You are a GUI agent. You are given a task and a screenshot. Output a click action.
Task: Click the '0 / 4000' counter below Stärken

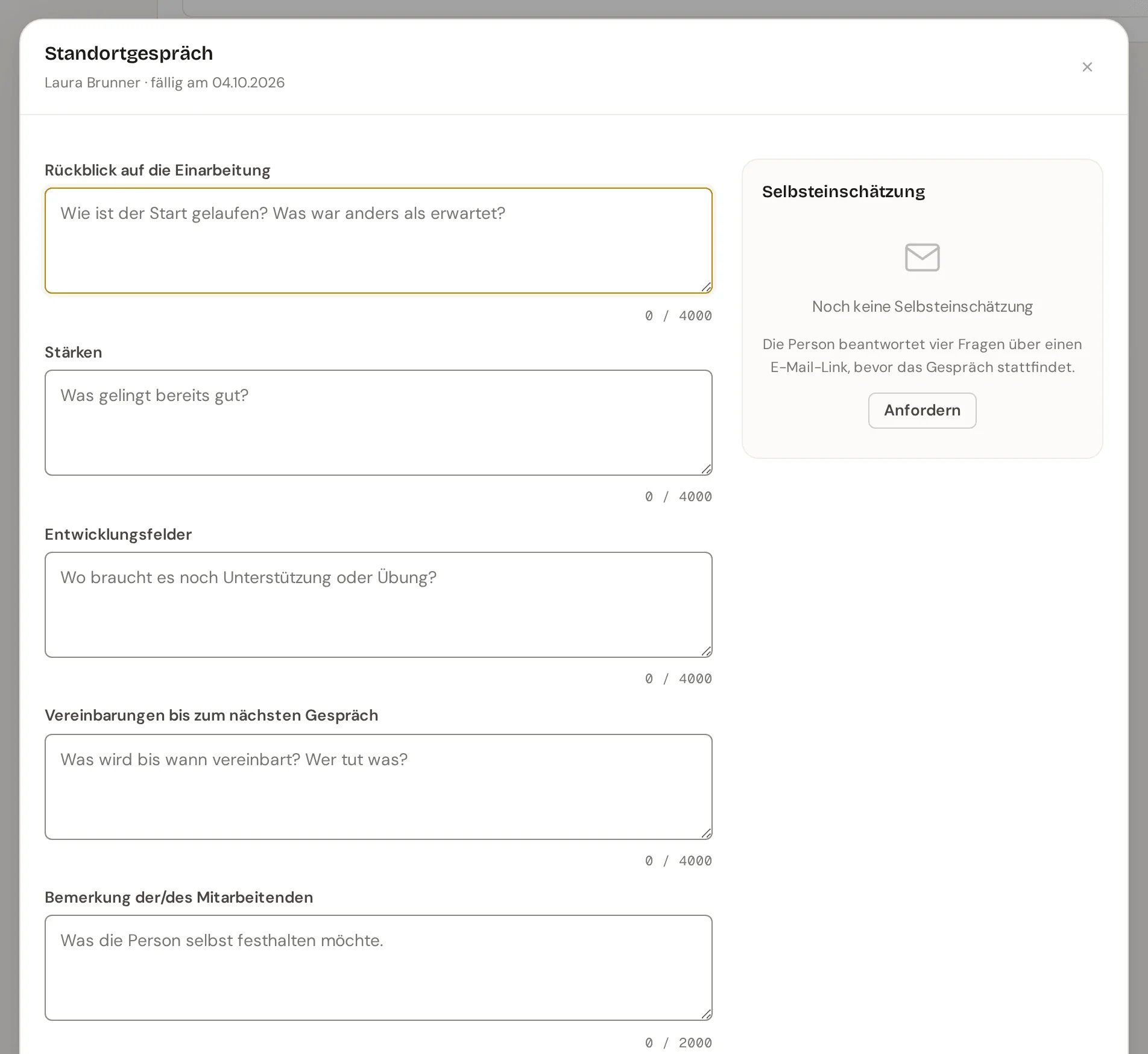coord(678,496)
